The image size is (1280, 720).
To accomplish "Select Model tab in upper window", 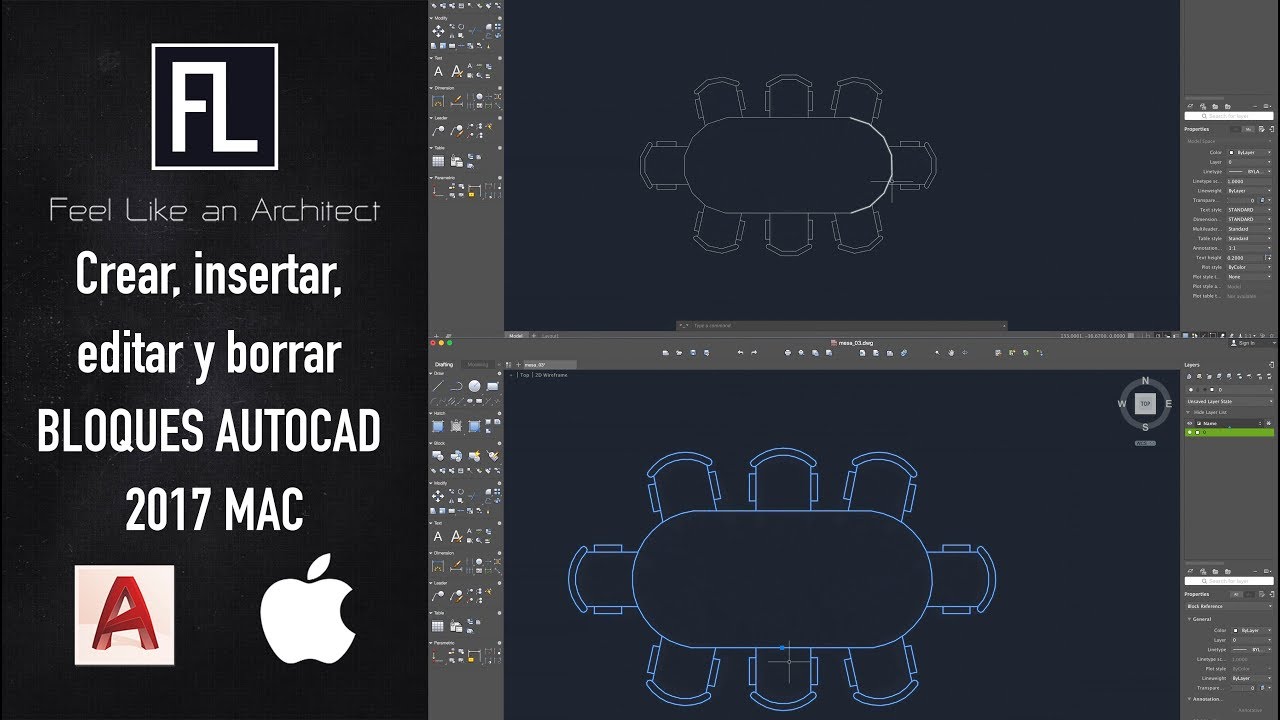I will click(517, 335).
